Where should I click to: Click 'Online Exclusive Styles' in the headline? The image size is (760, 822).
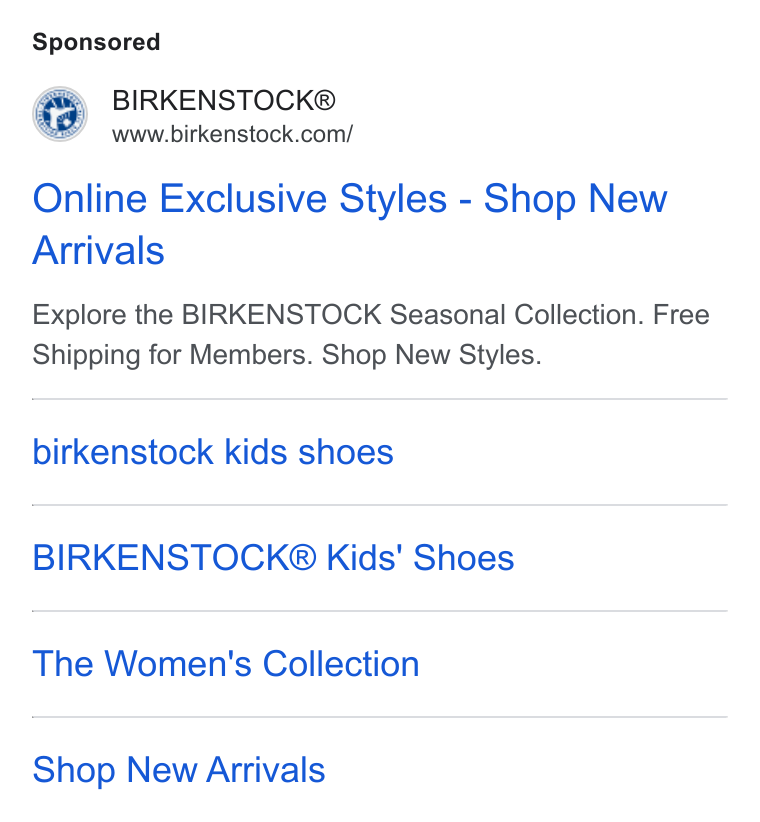pos(240,199)
